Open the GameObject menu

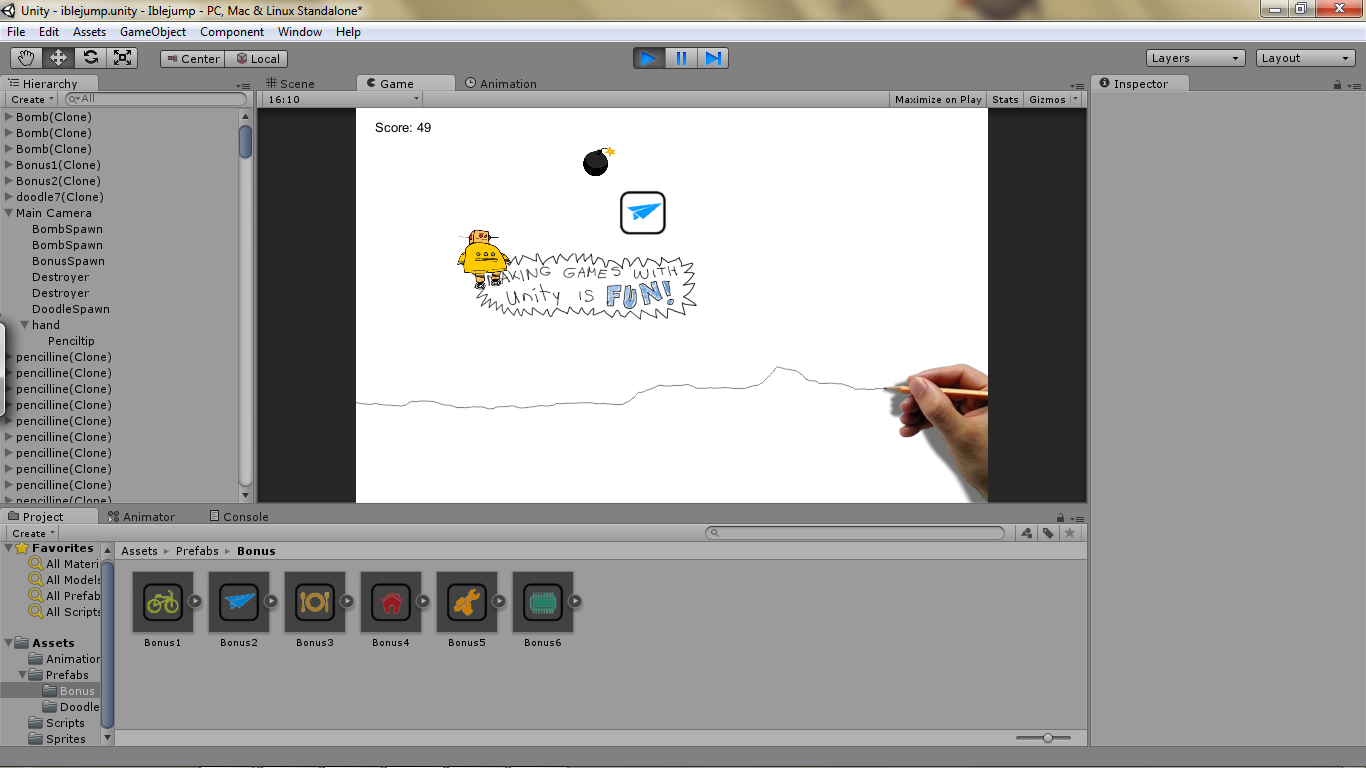click(x=153, y=32)
